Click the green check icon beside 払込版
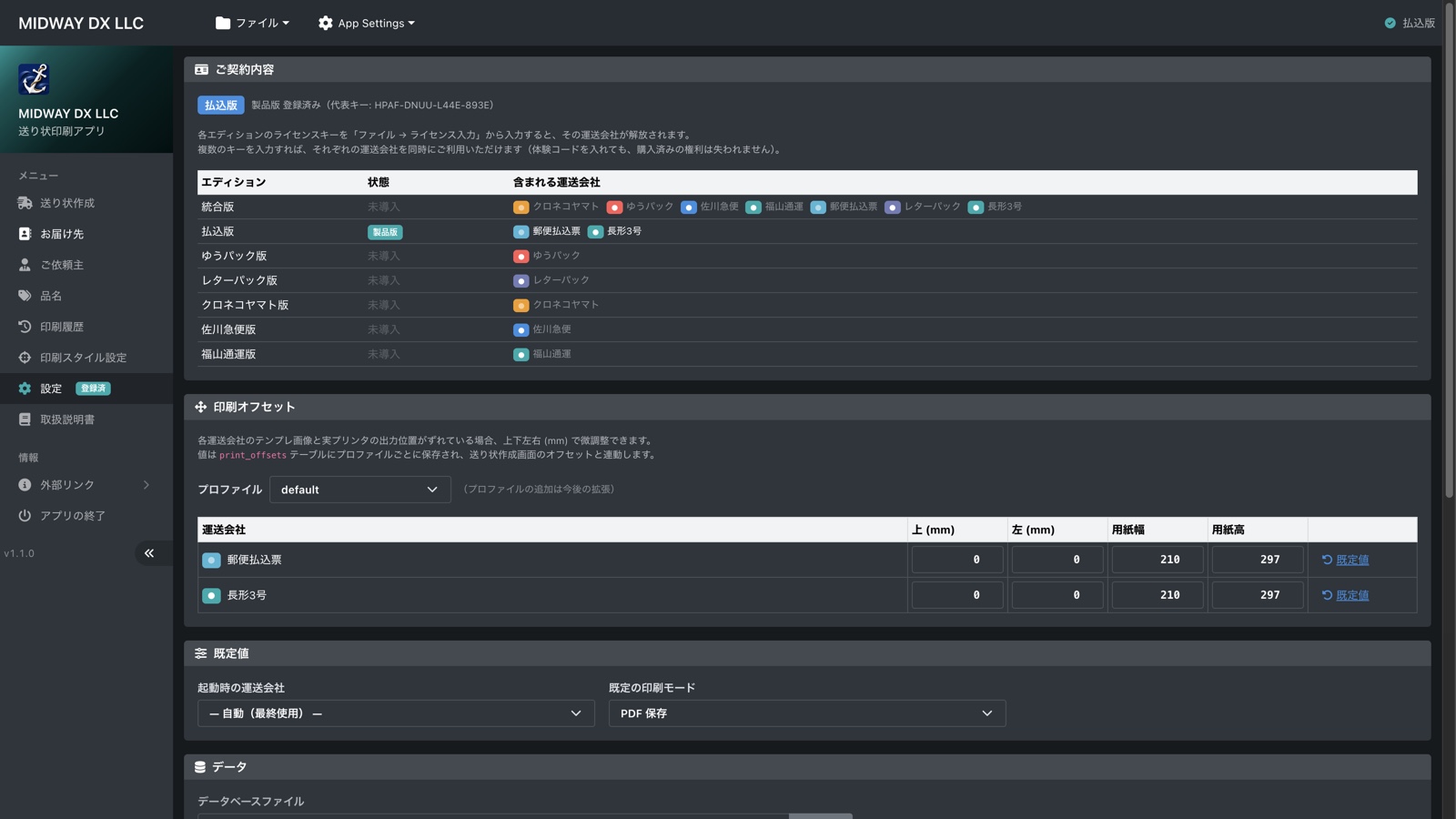1456x819 pixels. 1390,23
